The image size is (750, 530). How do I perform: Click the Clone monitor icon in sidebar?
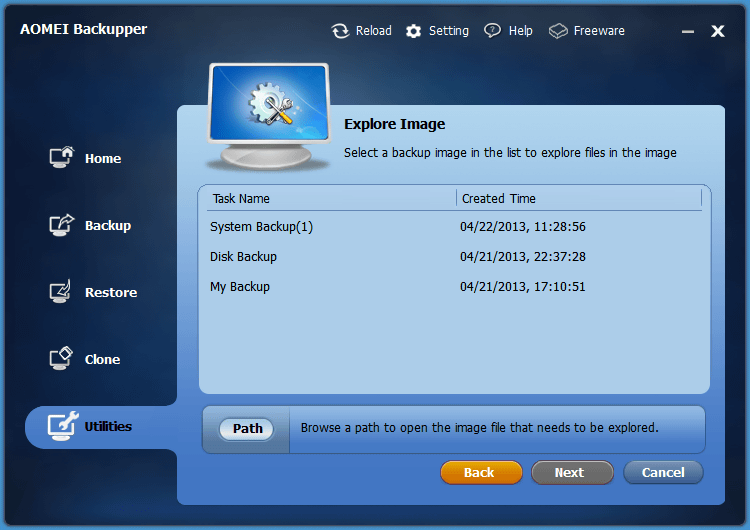pos(61,358)
